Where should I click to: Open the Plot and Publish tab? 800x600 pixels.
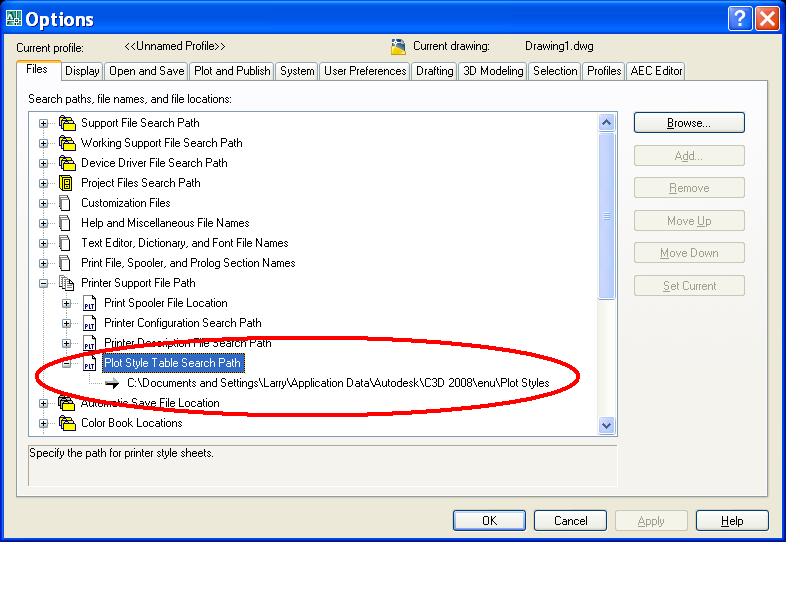click(232, 71)
